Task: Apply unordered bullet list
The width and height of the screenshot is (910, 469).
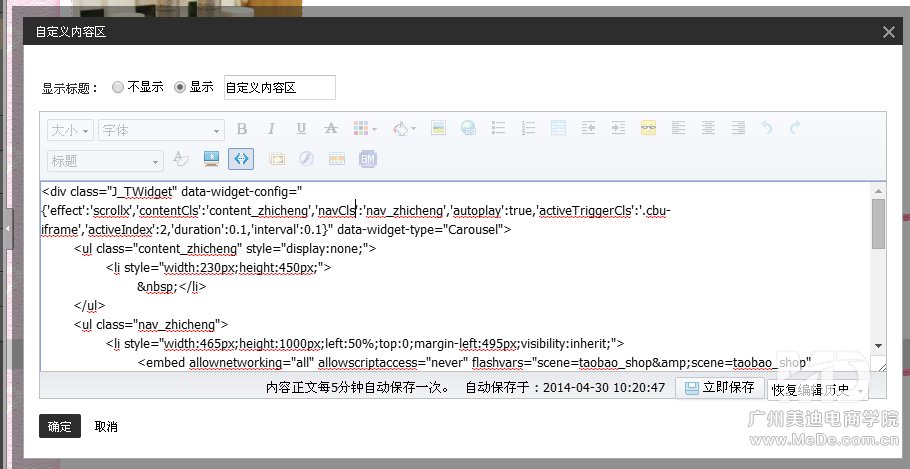Action: tap(498, 129)
